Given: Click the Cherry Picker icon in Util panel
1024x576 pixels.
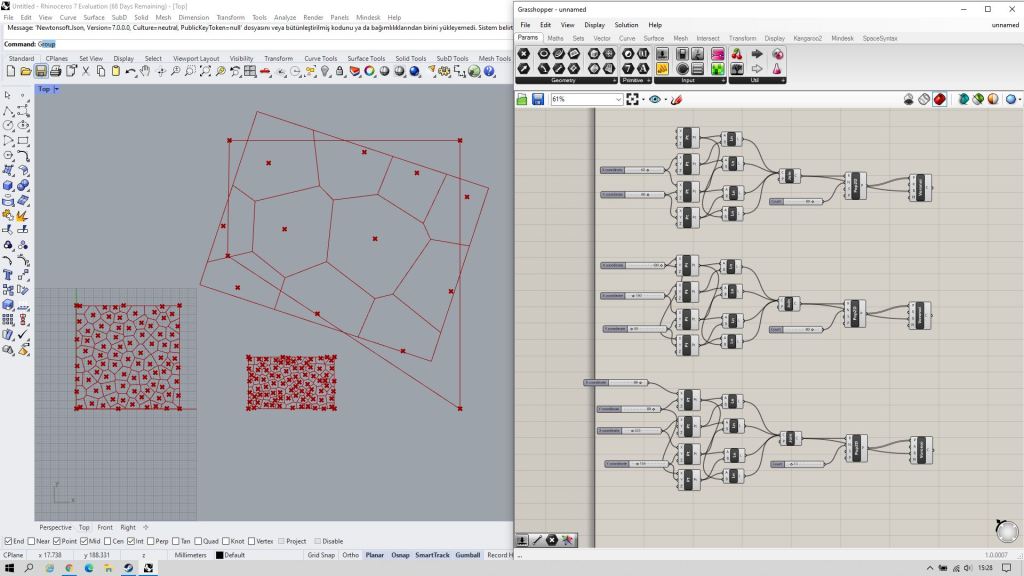Looking at the screenshot, I should (x=737, y=55).
